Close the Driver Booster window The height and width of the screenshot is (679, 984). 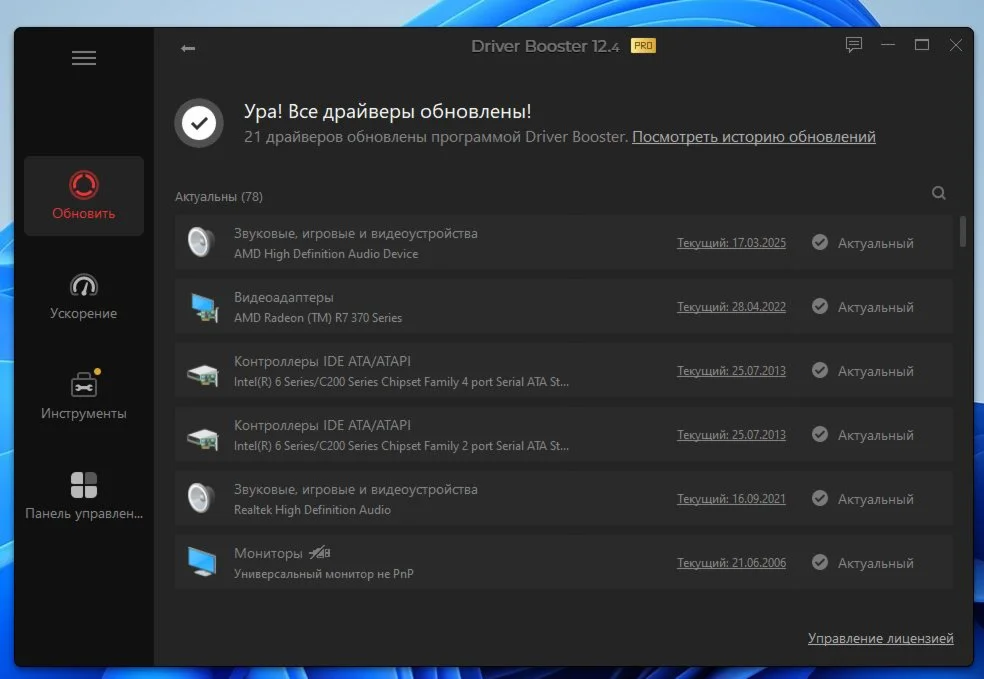point(955,45)
